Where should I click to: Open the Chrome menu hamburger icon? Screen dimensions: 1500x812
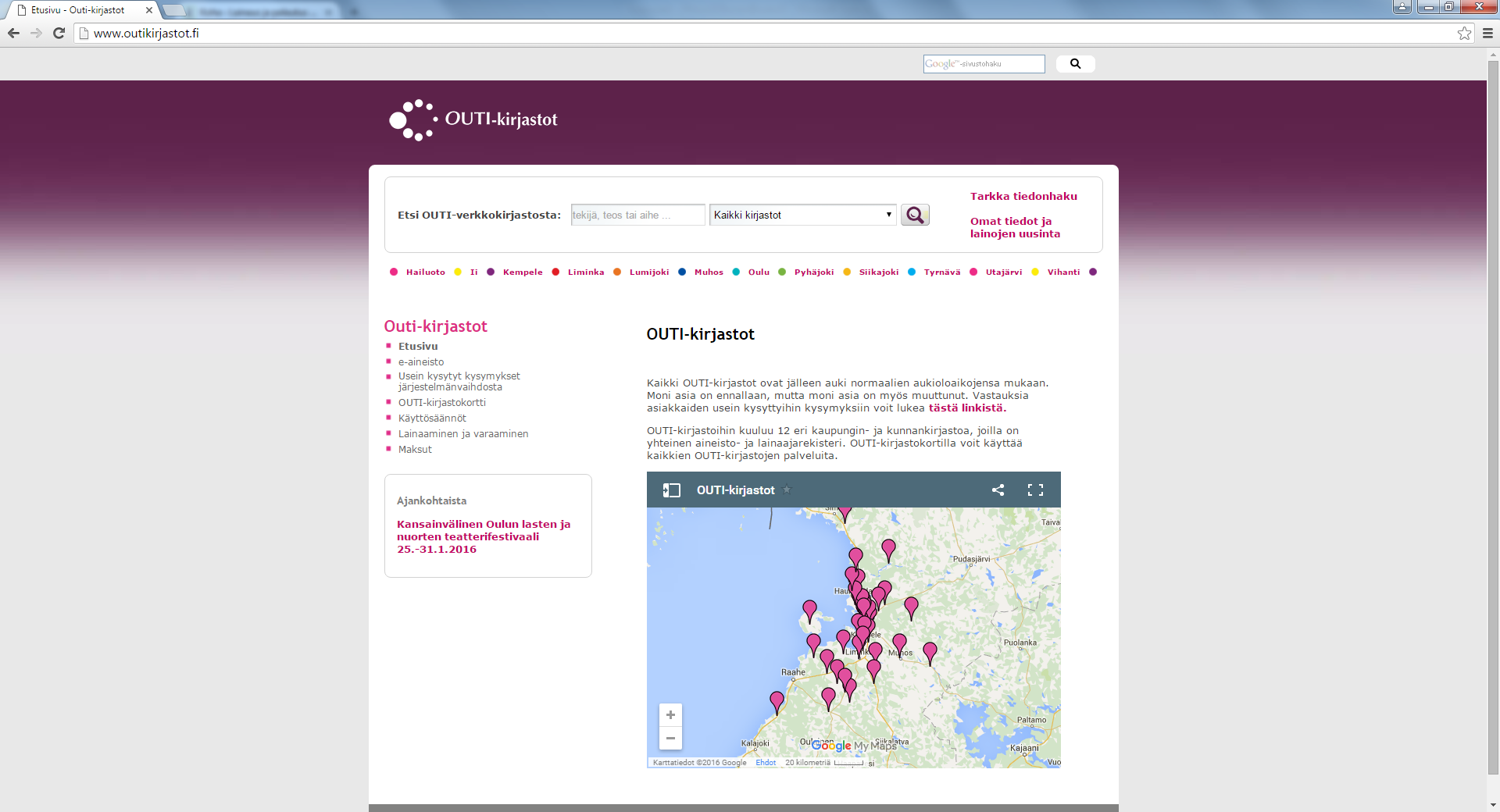[1487, 33]
